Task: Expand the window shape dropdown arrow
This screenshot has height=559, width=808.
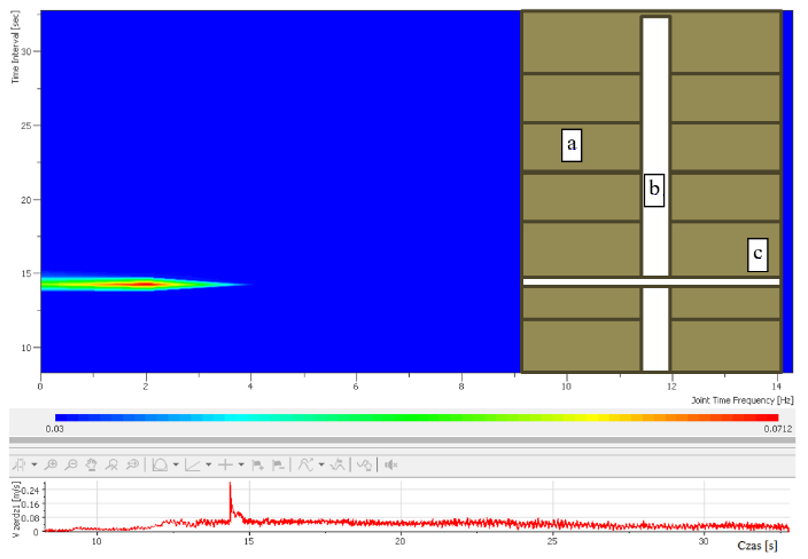Action: pos(176,465)
